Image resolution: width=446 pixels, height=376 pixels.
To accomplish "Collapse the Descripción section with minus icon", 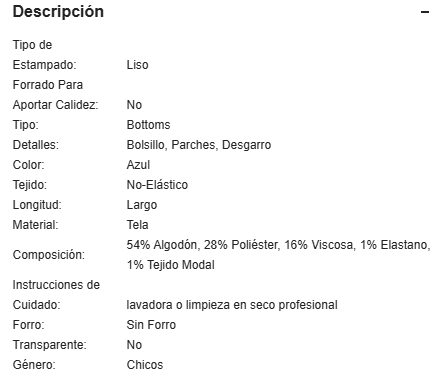I will tap(425, 12).
